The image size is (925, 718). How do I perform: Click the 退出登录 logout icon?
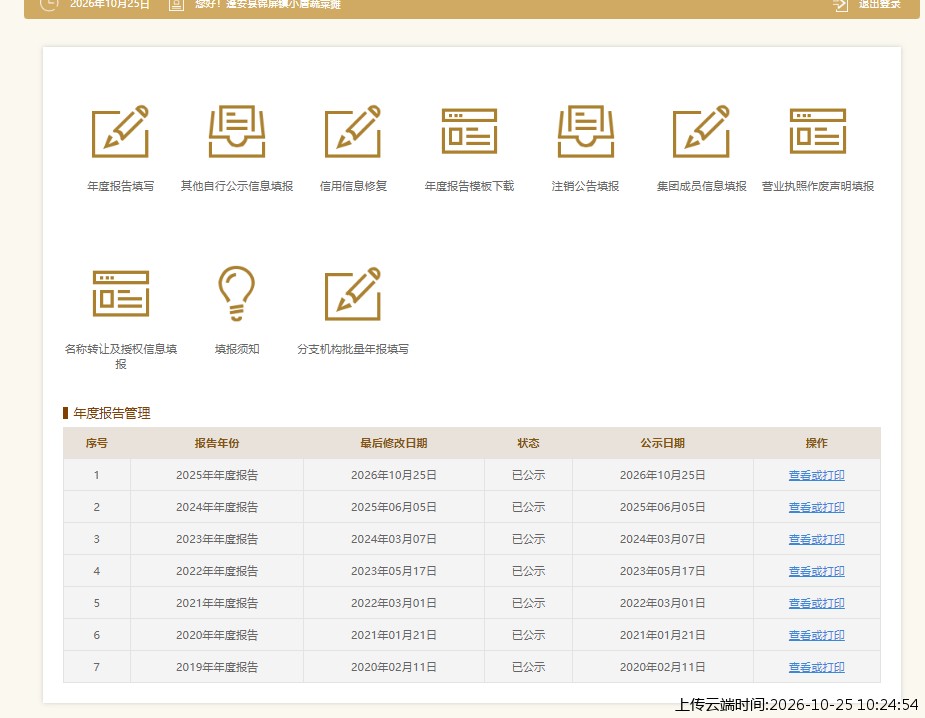[x=840, y=5]
